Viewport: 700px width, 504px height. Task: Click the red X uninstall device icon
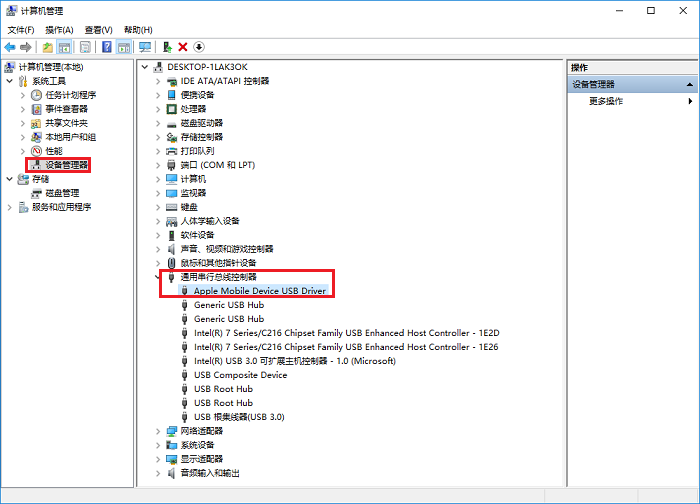183,47
